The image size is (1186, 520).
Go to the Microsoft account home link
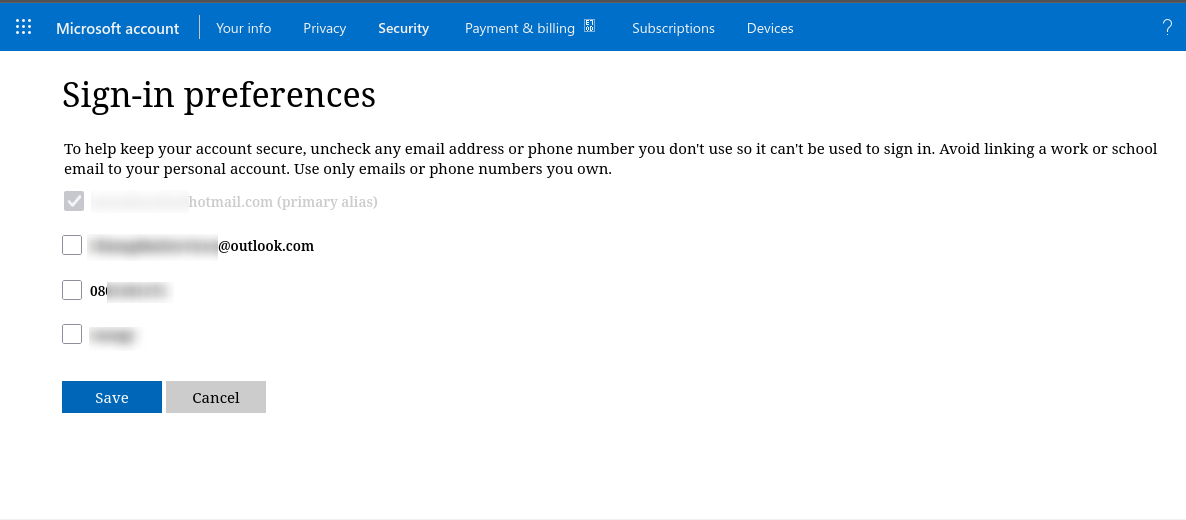point(117,28)
